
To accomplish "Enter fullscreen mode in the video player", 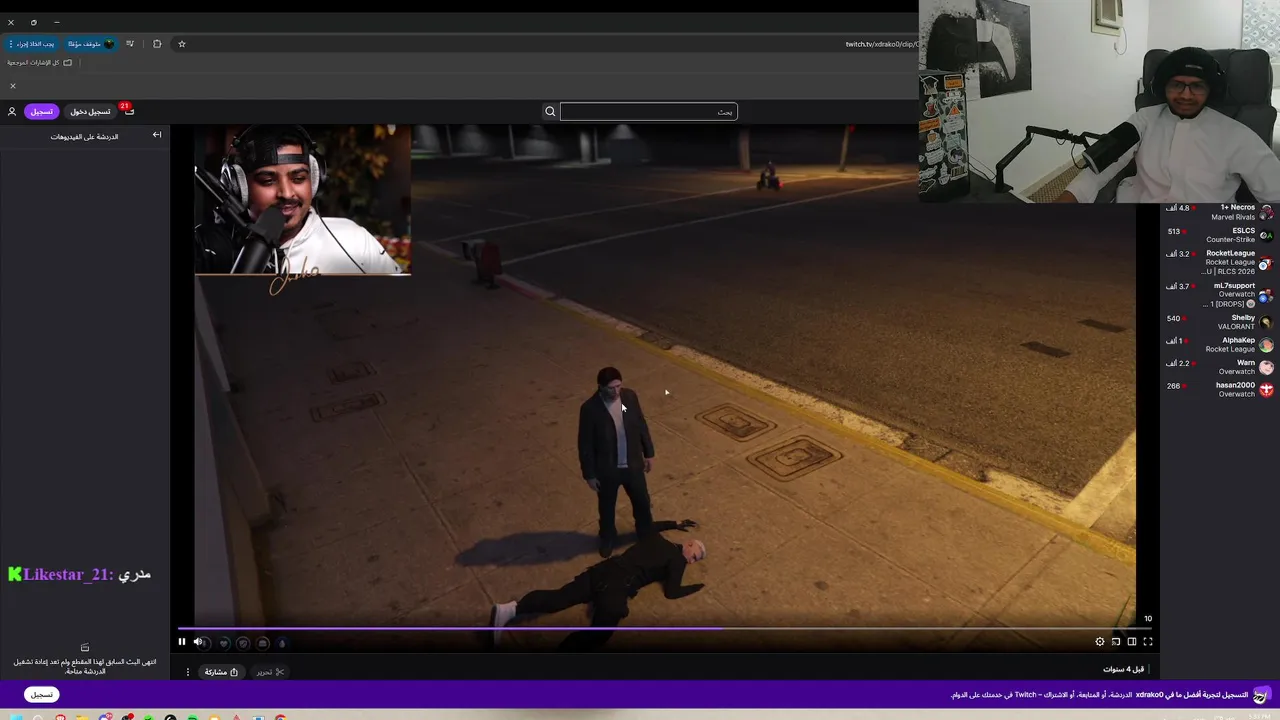I will coord(1148,642).
